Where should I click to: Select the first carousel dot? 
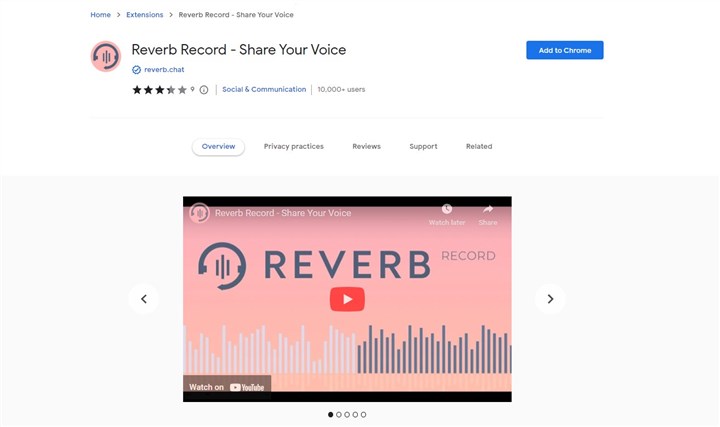(x=331, y=415)
